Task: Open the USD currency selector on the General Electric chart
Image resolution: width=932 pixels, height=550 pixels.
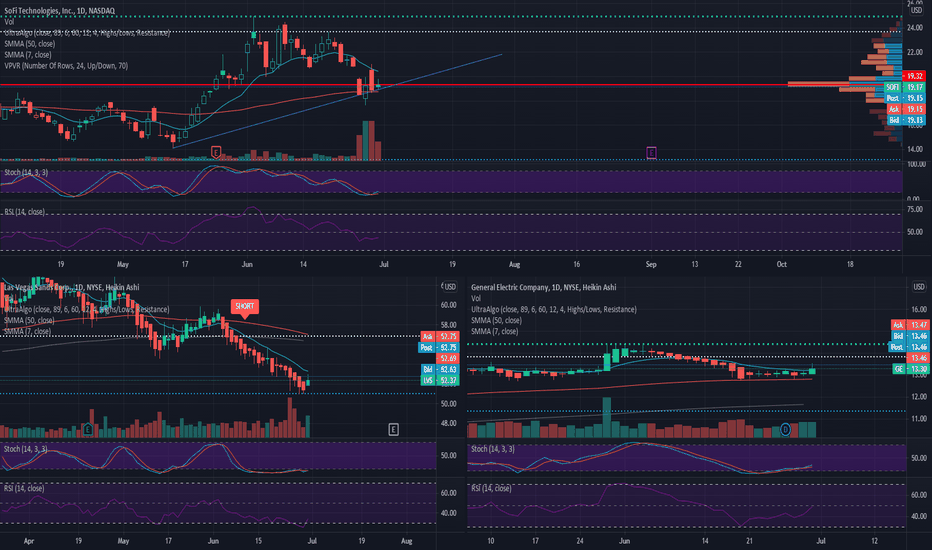Action: click(919, 287)
